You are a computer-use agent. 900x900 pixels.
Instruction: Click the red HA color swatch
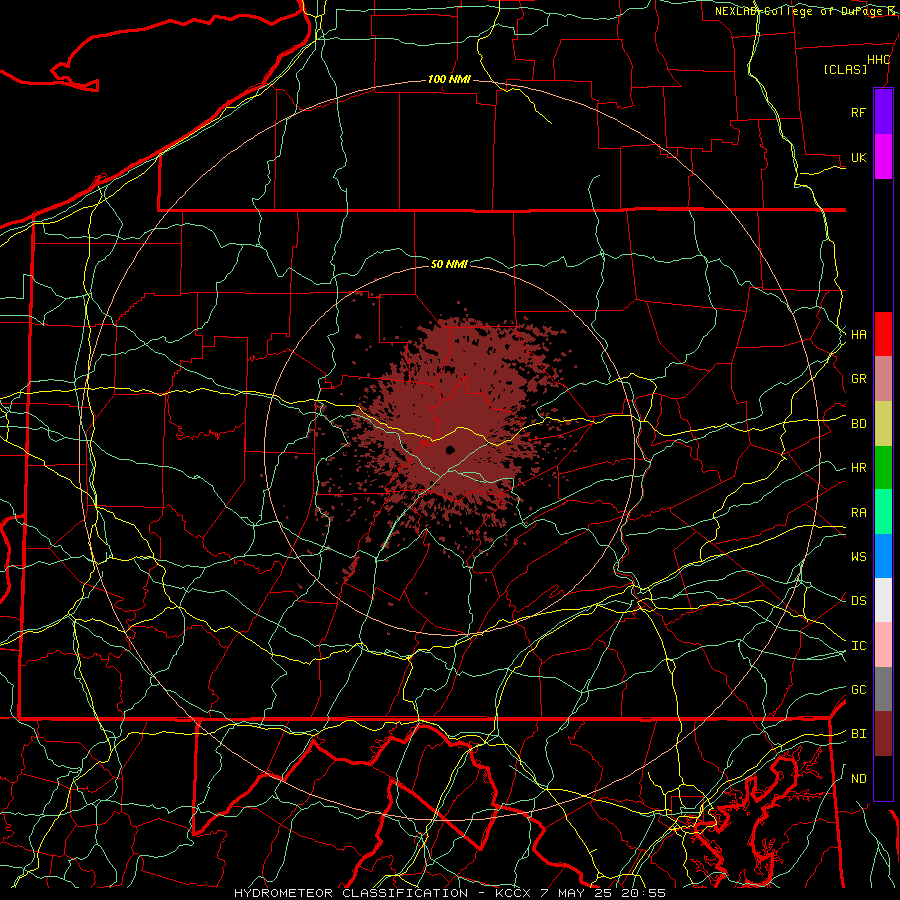883,334
